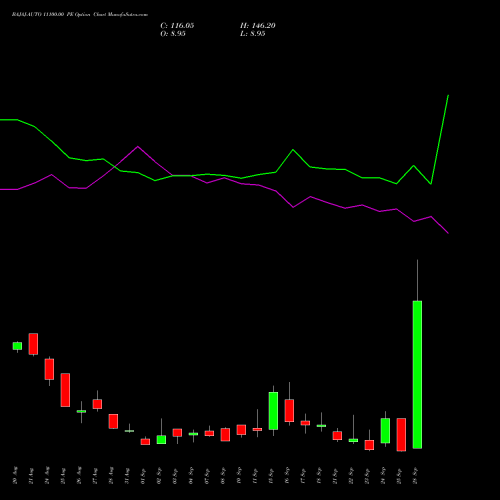Click the 21 Aug date label
This screenshot has height=500, width=500.
coord(31,475)
